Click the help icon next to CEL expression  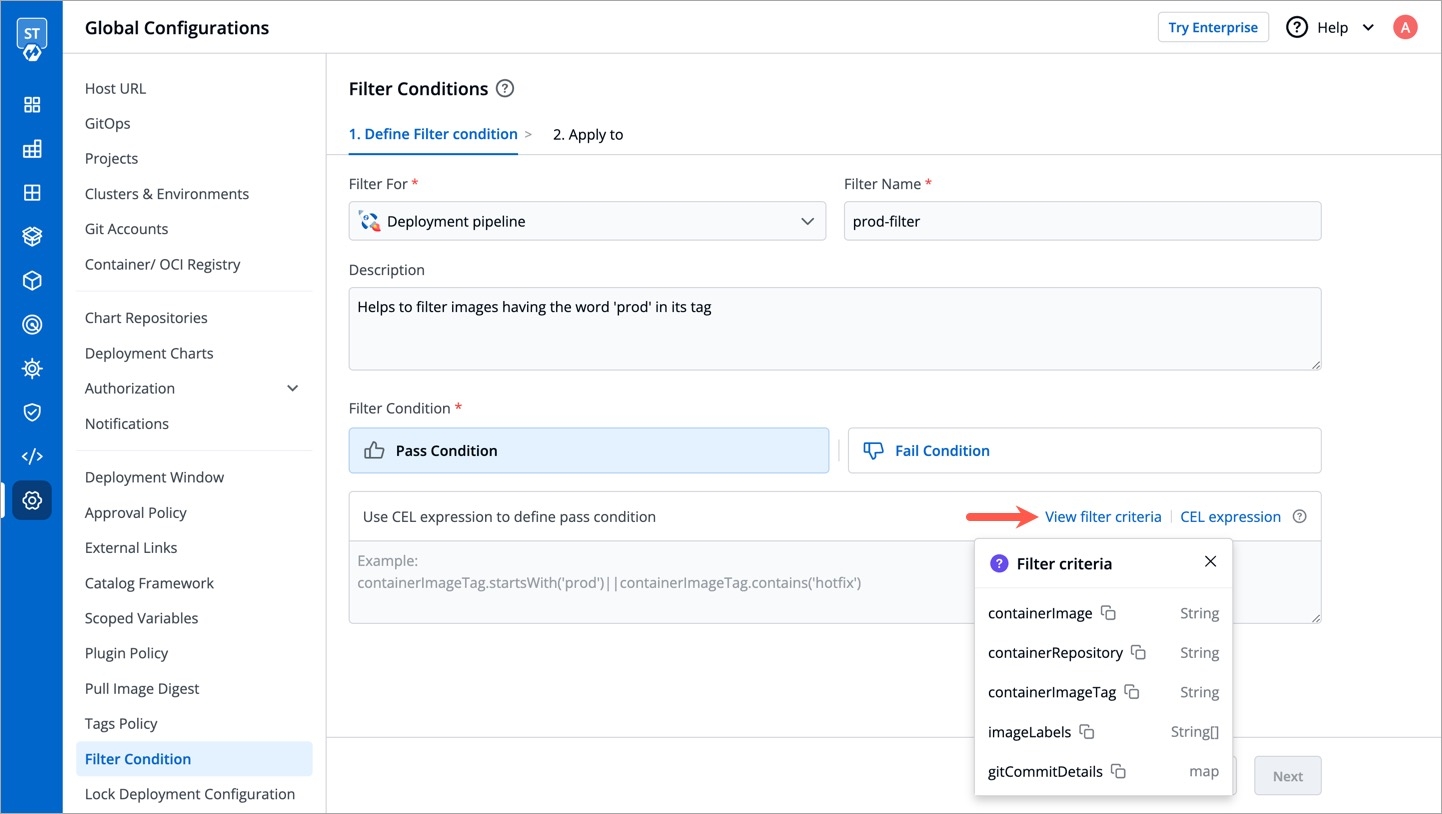click(1299, 517)
